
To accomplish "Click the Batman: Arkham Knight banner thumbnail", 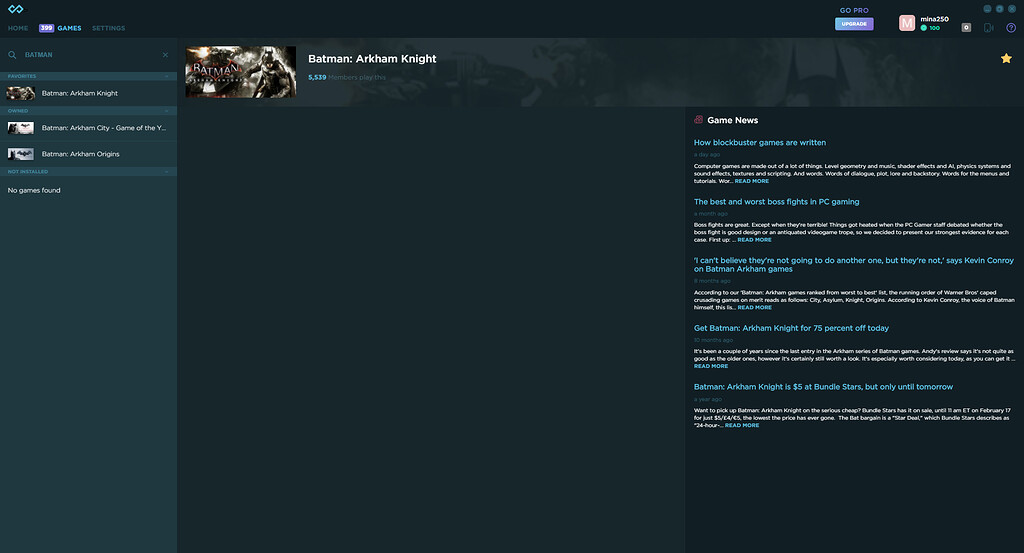I will point(241,72).
